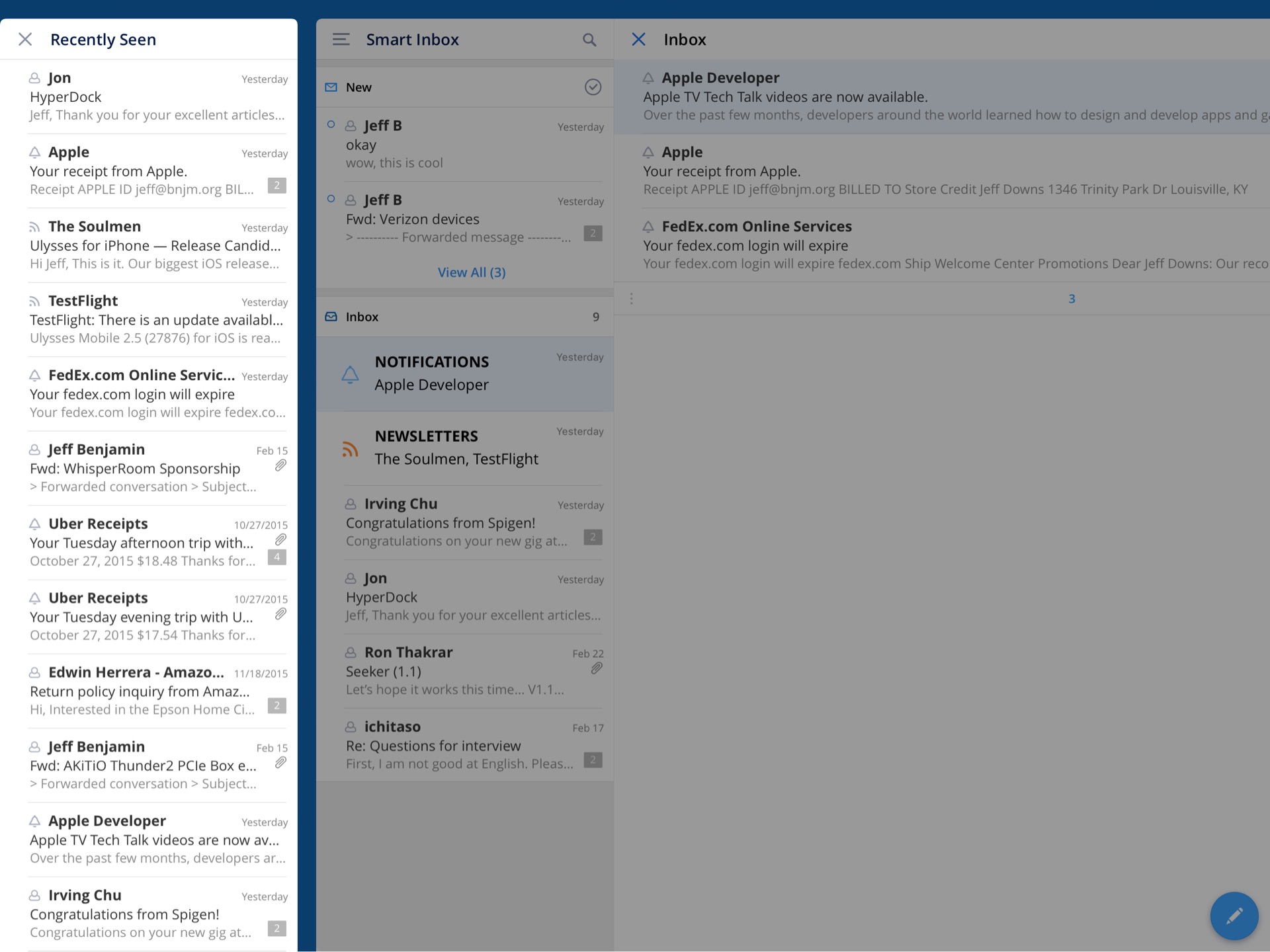The width and height of the screenshot is (1270, 952).
Task: Toggle unread dot on Jeff B okay email
Action: (x=331, y=124)
